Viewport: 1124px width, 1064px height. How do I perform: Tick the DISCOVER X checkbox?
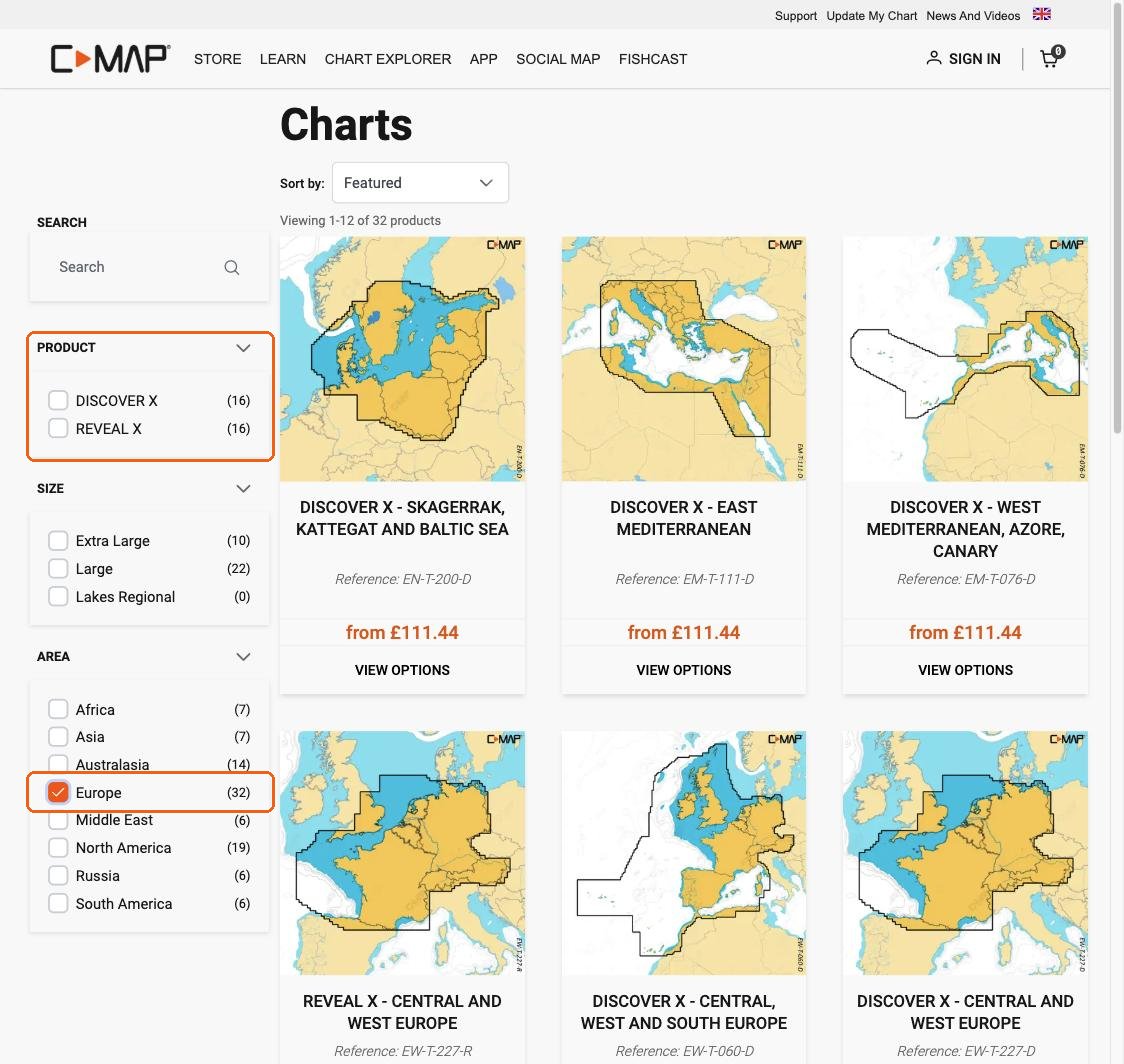coord(58,400)
